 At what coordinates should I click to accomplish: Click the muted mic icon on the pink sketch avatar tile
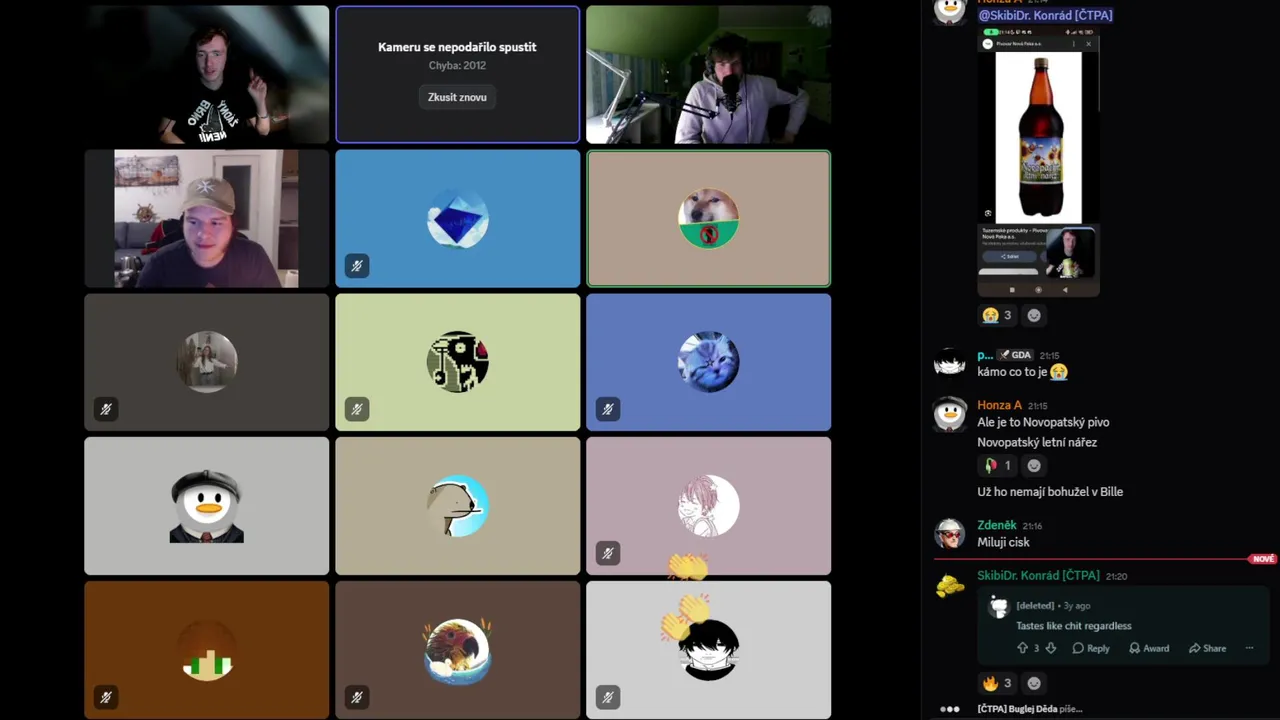tap(608, 553)
